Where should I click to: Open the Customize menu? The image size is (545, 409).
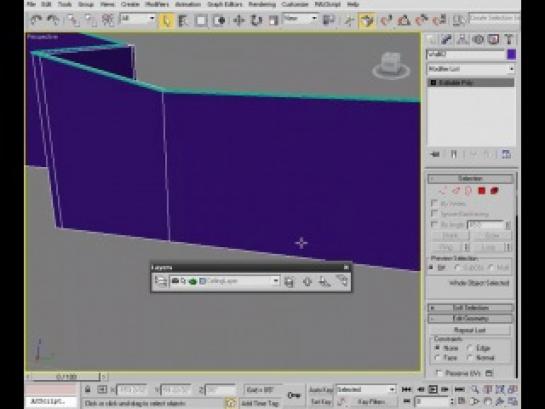[x=295, y=5]
